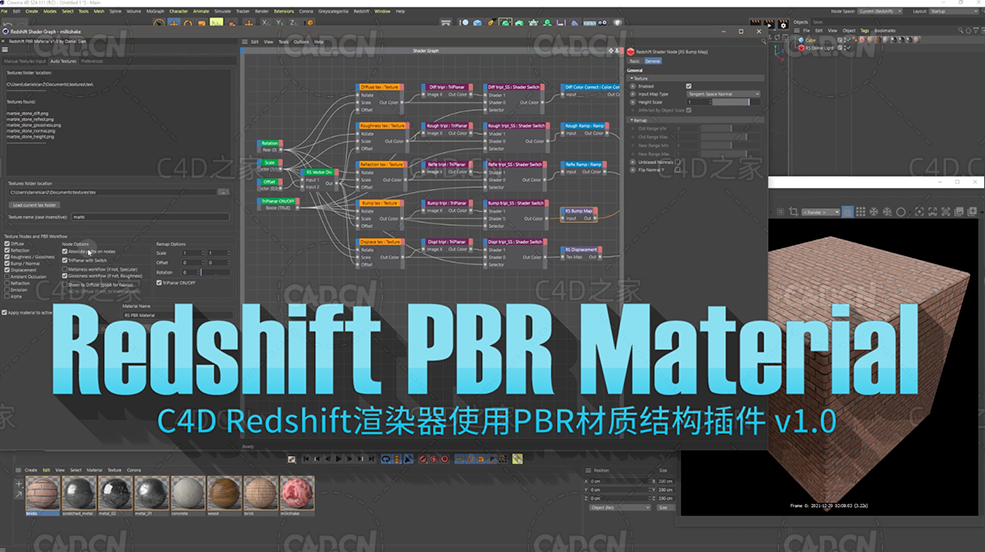This screenshot has height=552, width=985.
Task: Uncheck the Diffuse texture checkbox
Action: pyautogui.click(x=6, y=244)
